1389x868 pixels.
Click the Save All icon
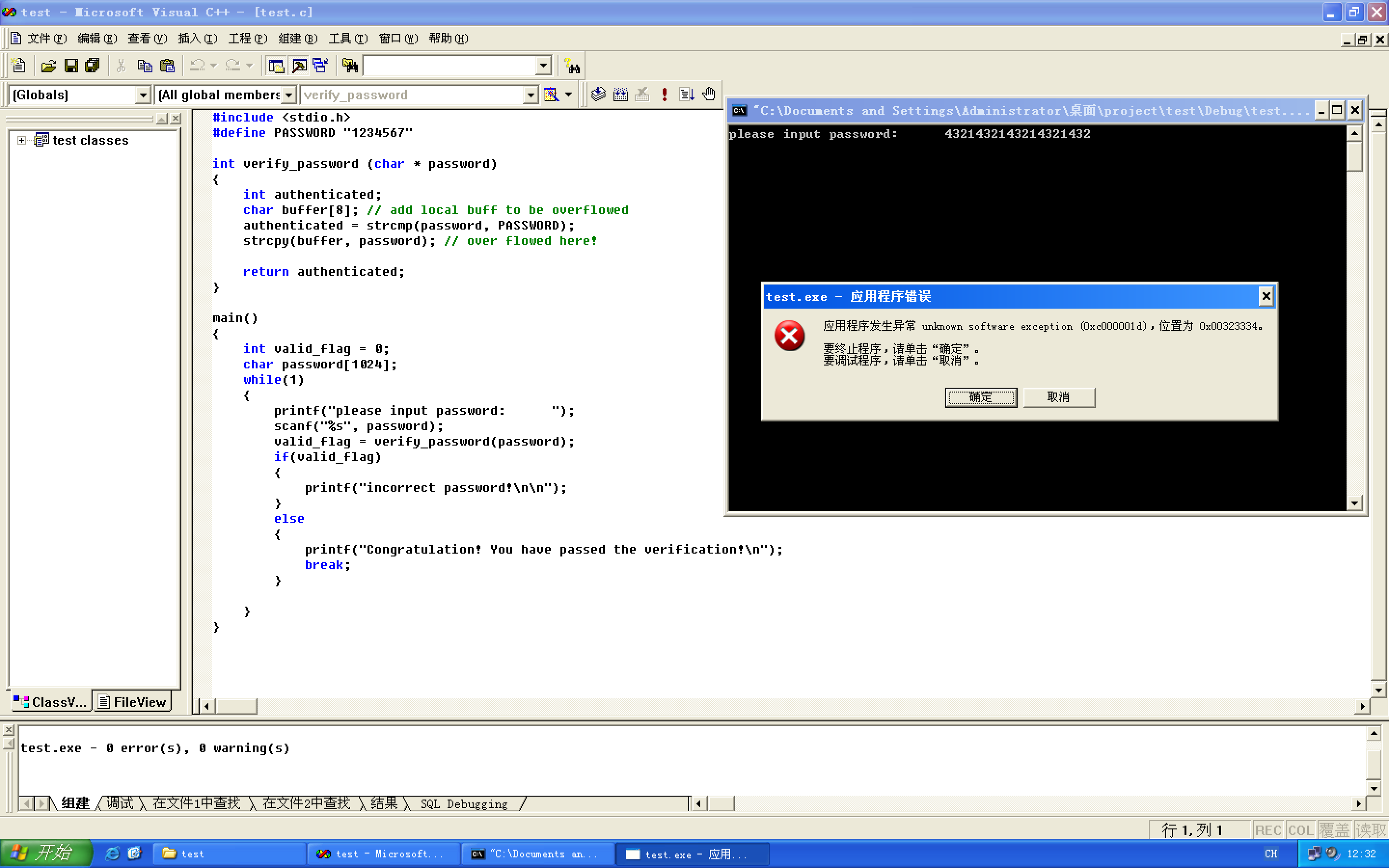[x=93, y=66]
